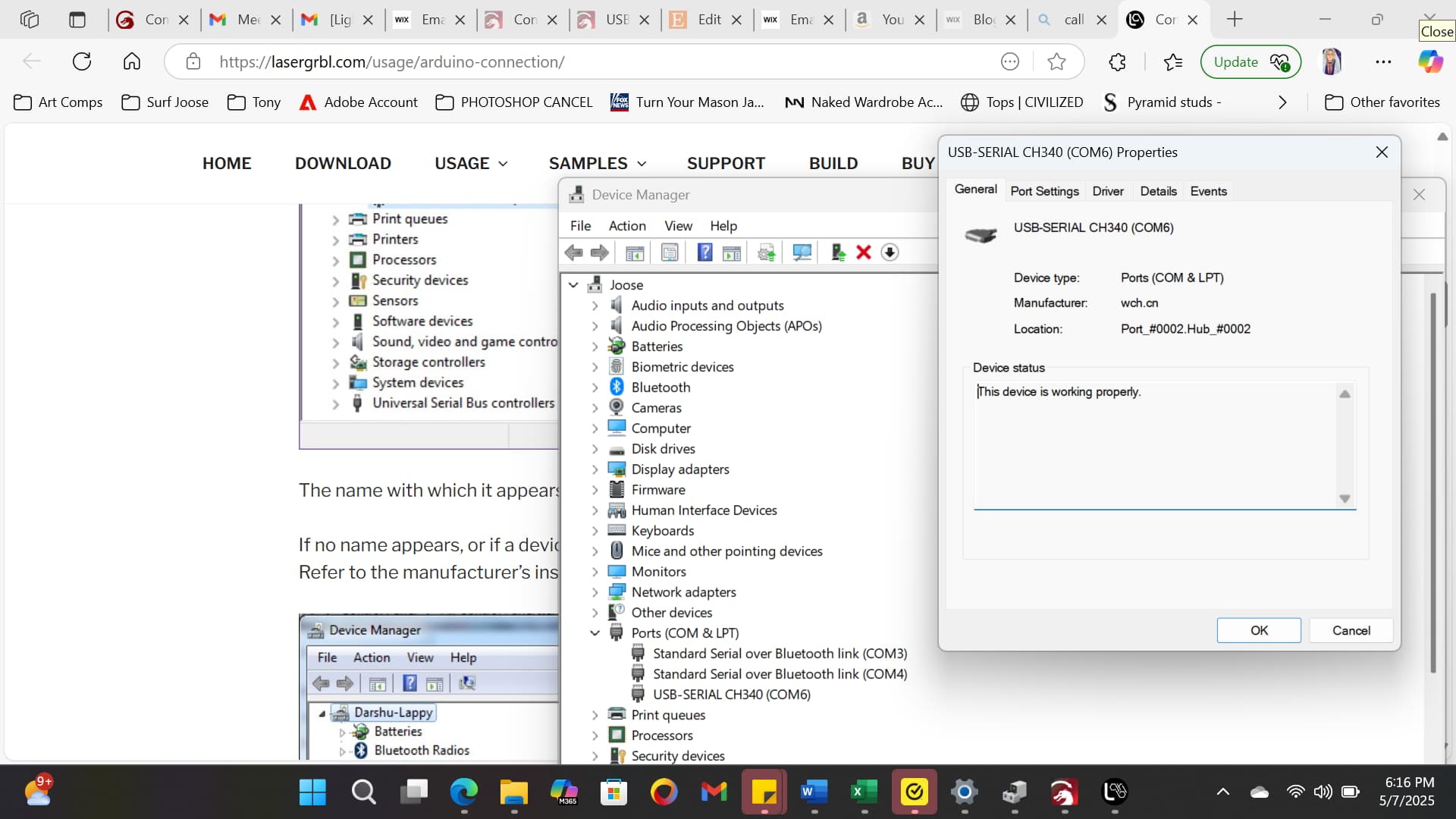
Task: Click the red X Uninstall device icon
Action: [x=864, y=253]
